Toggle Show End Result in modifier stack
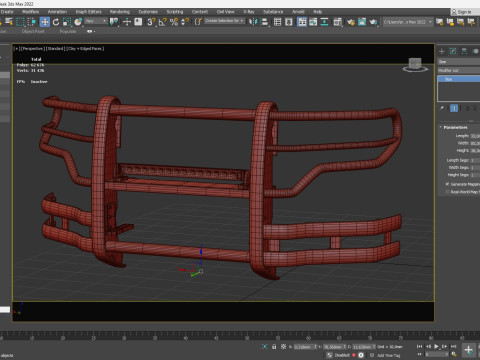Viewport: 480px width, 360px height. 454,108
